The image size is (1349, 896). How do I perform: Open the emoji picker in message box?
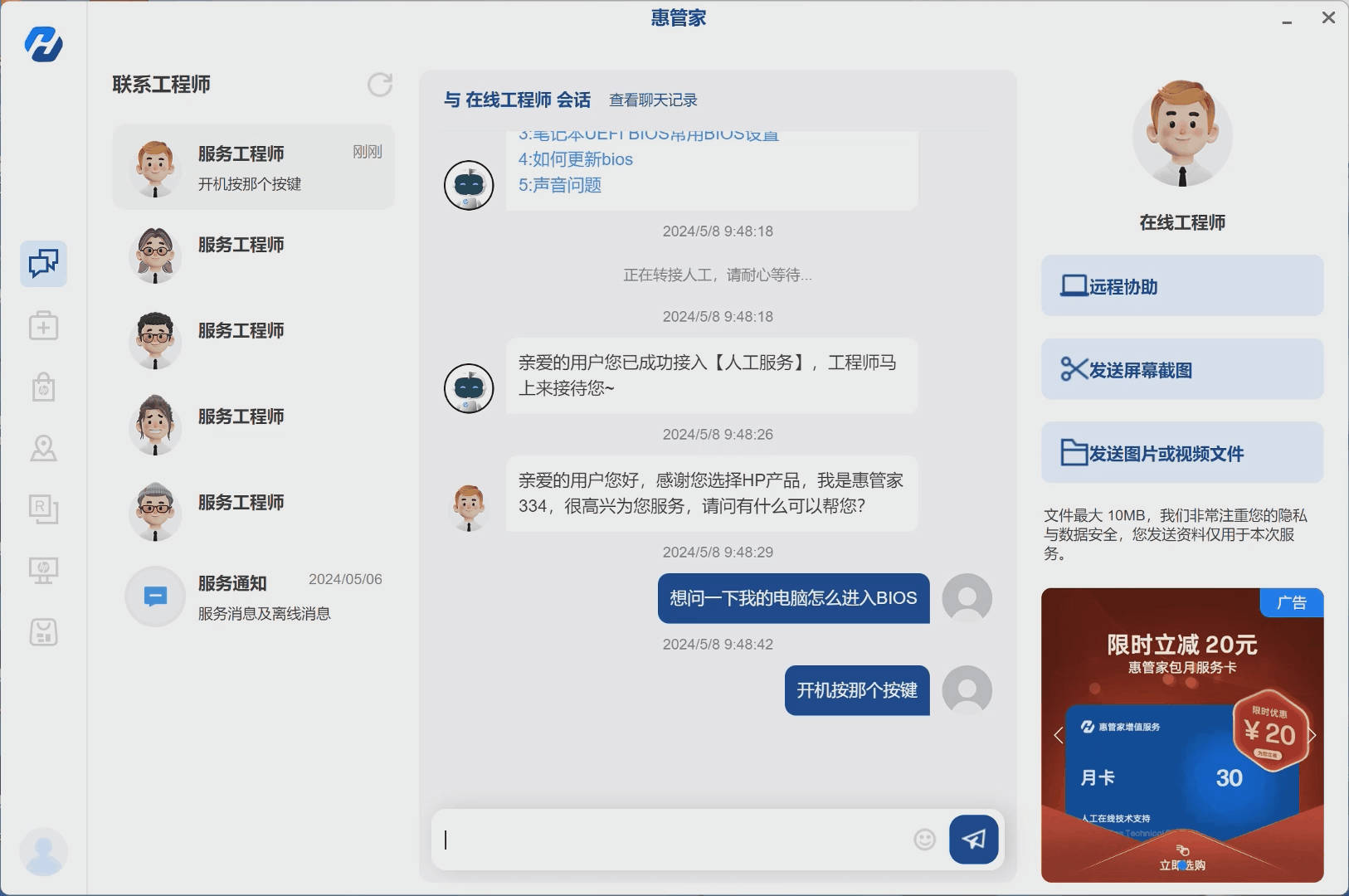tap(924, 840)
